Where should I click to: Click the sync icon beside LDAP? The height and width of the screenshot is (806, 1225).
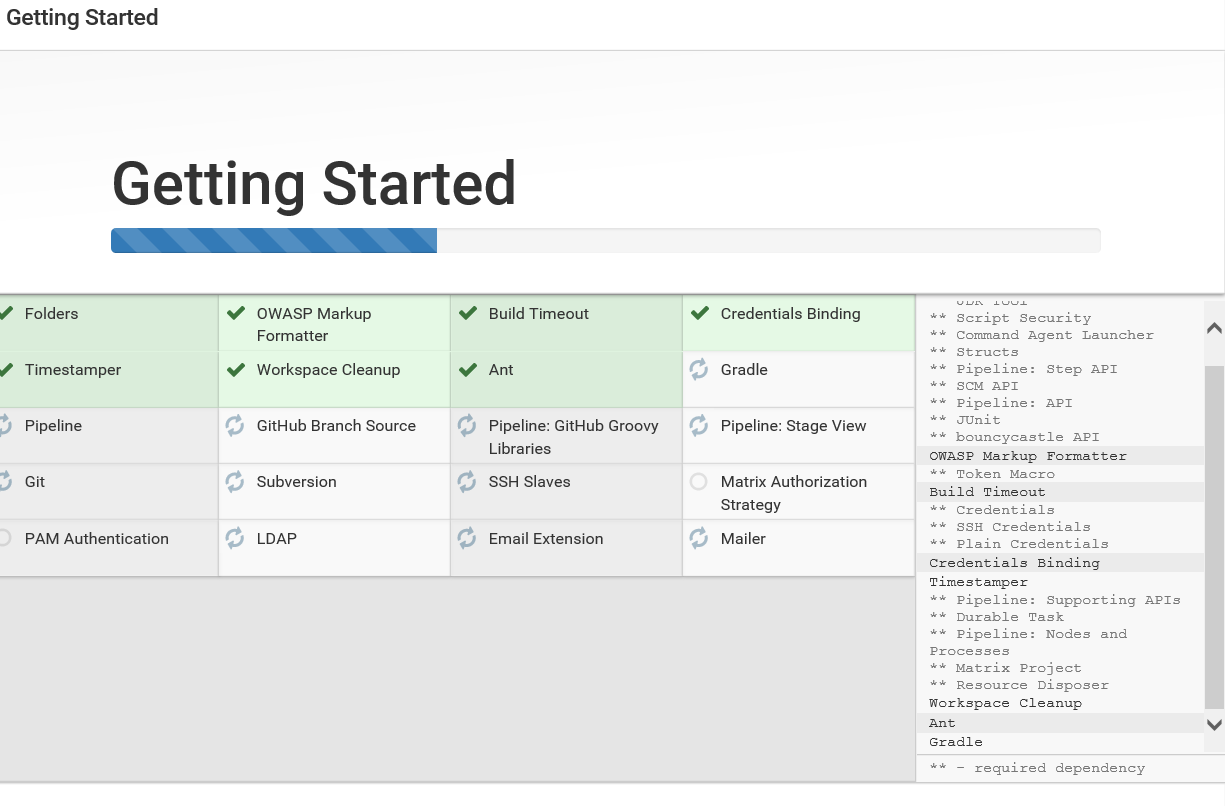tap(235, 538)
